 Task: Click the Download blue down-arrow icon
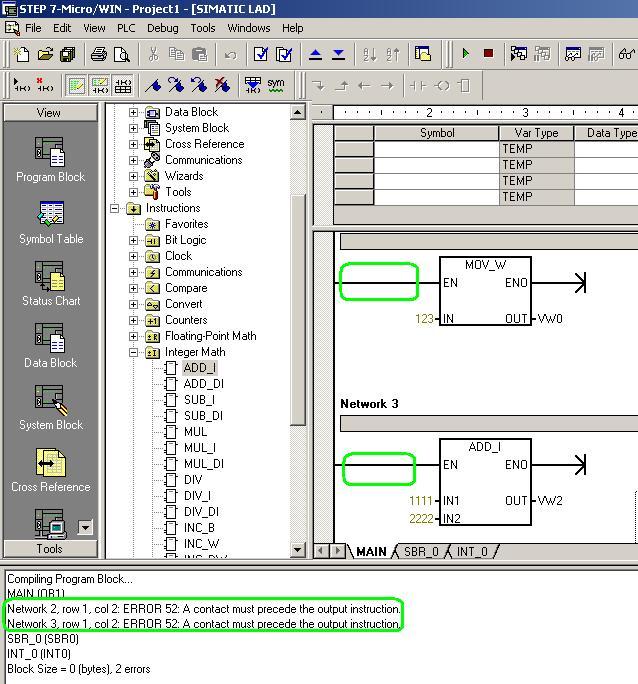pos(338,54)
